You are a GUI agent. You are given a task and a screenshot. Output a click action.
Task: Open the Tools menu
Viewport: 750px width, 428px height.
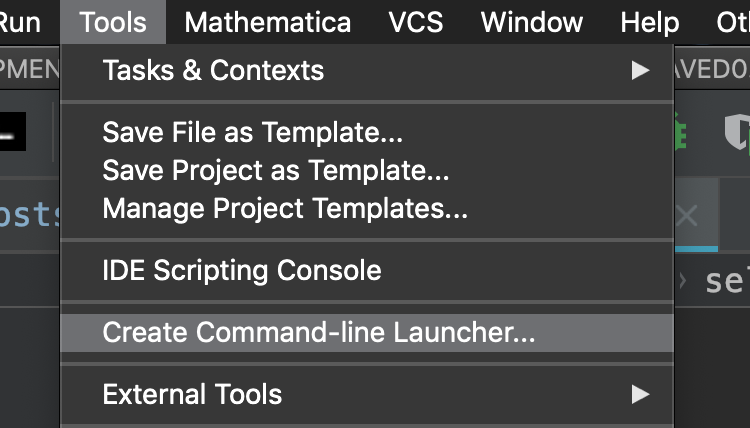[112, 21]
